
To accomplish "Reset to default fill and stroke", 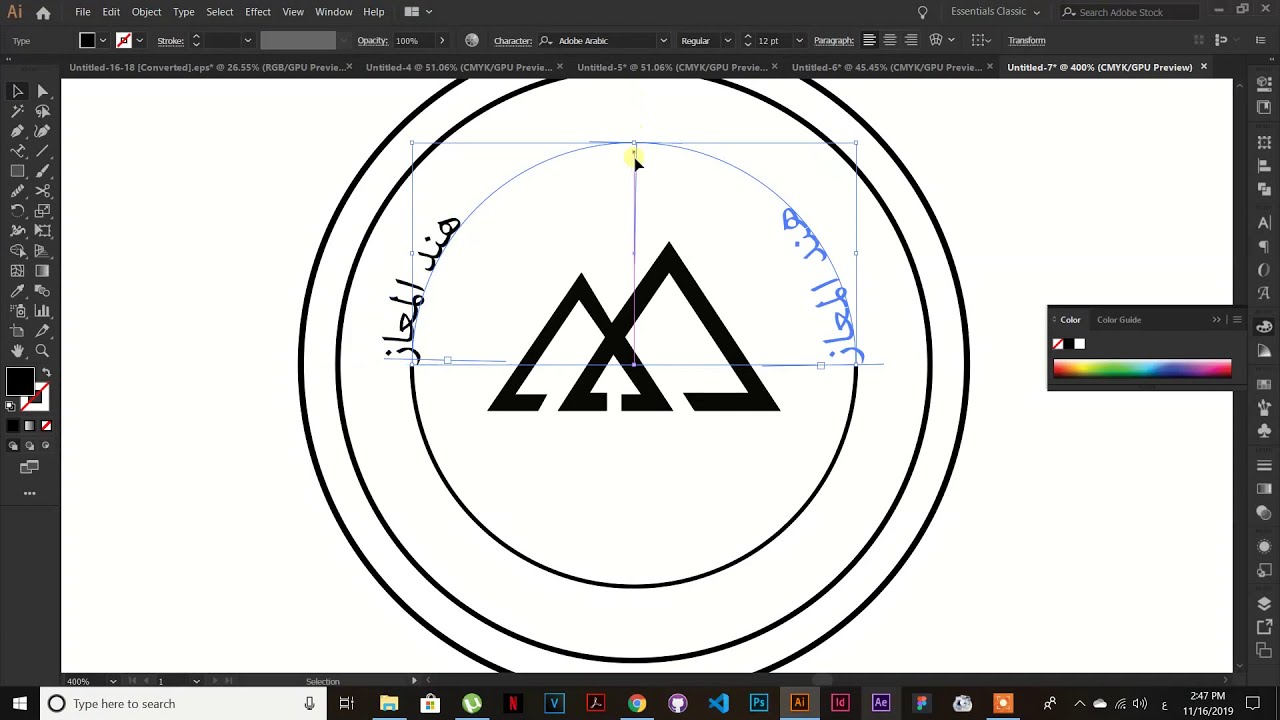I will tap(10, 406).
